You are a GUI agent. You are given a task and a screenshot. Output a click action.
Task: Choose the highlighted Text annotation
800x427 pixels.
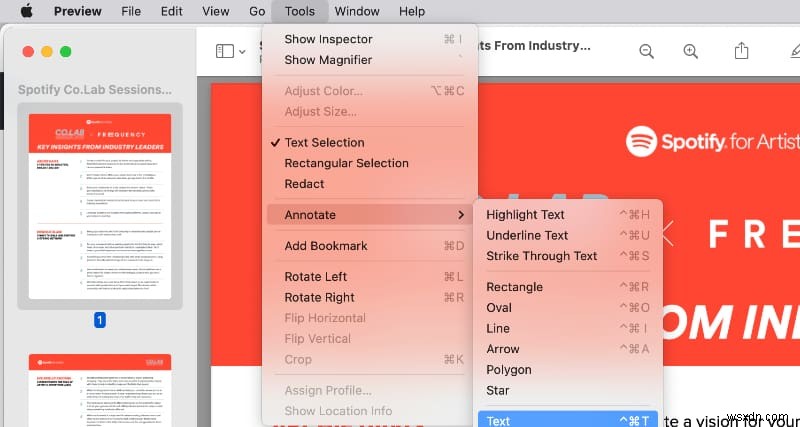coord(568,421)
